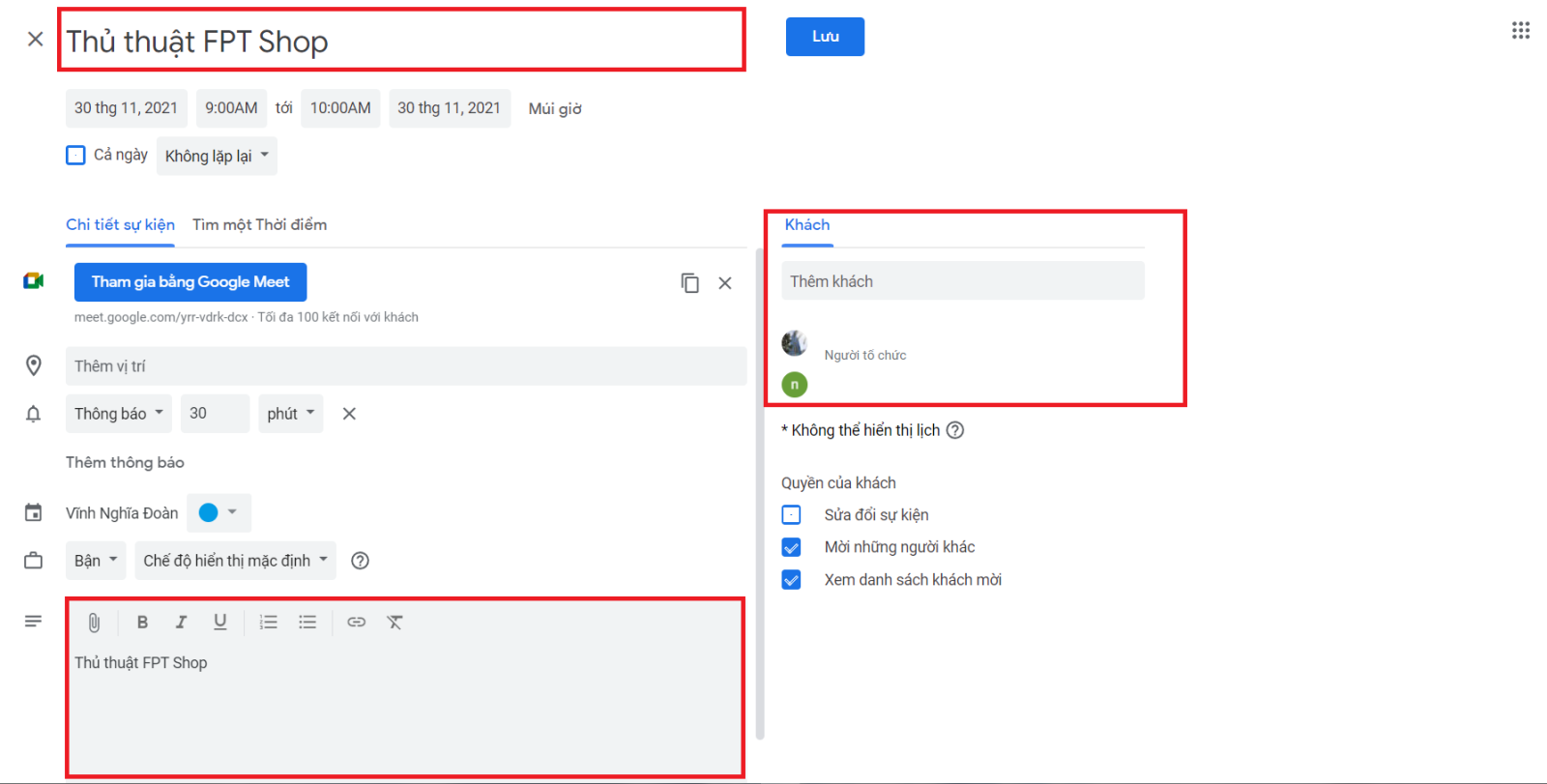The height and width of the screenshot is (784, 1547).
Task: Attach a file to the description
Action: click(94, 623)
